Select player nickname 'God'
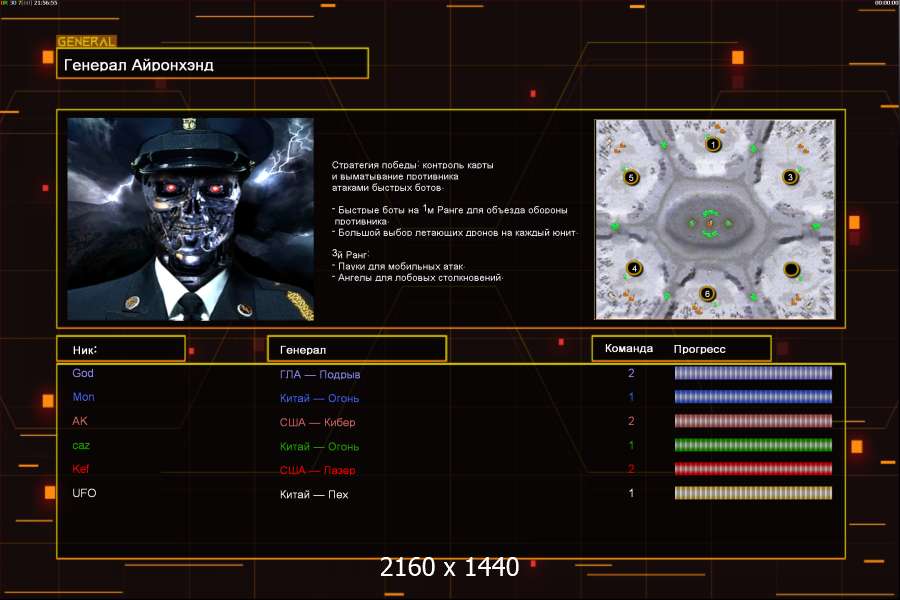This screenshot has width=900, height=600. point(83,373)
